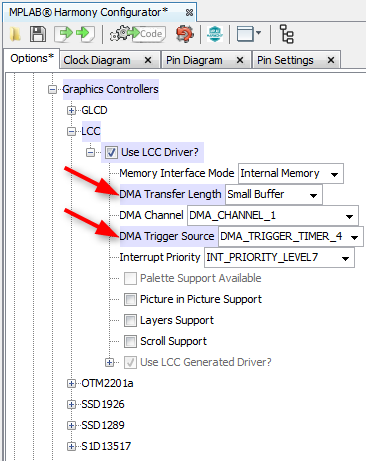The image size is (366, 461).
Task: Expand the Use LCC Generated Driver node
Action: point(109,362)
